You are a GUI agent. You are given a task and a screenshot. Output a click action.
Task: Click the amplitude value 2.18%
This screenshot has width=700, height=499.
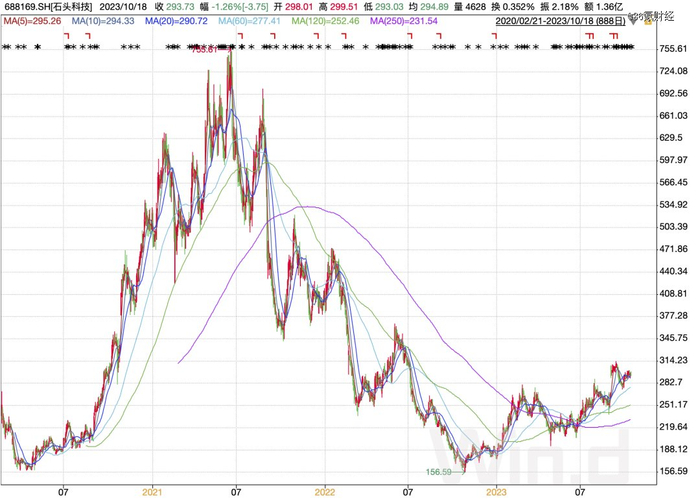pos(565,7)
